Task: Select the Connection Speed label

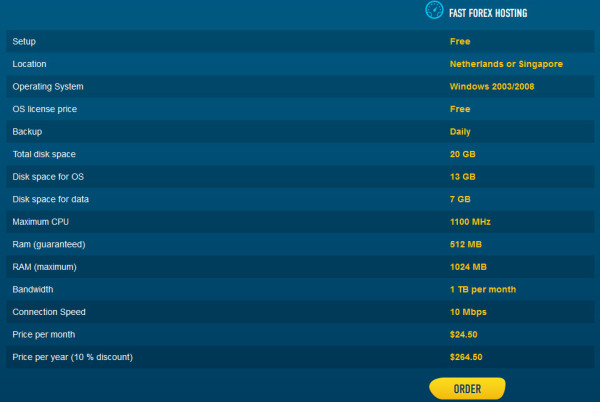Action: pos(49,312)
